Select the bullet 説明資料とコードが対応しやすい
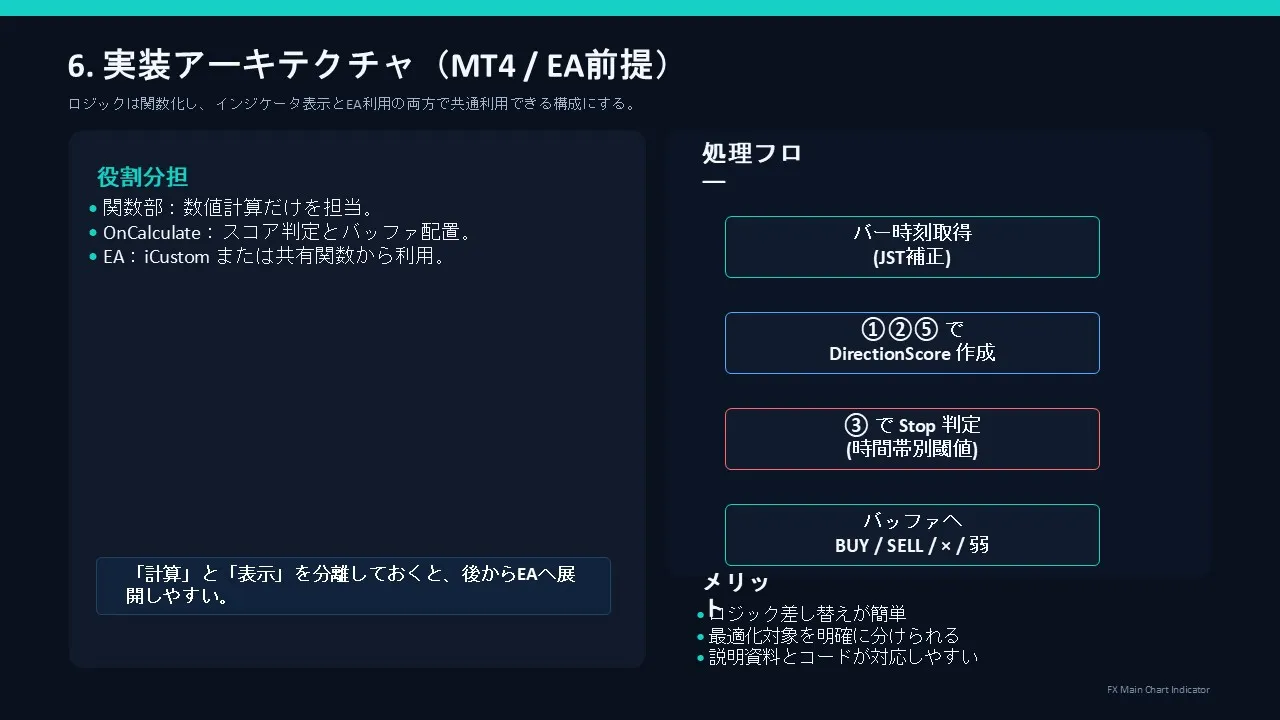The width and height of the screenshot is (1280, 720). coord(843,657)
